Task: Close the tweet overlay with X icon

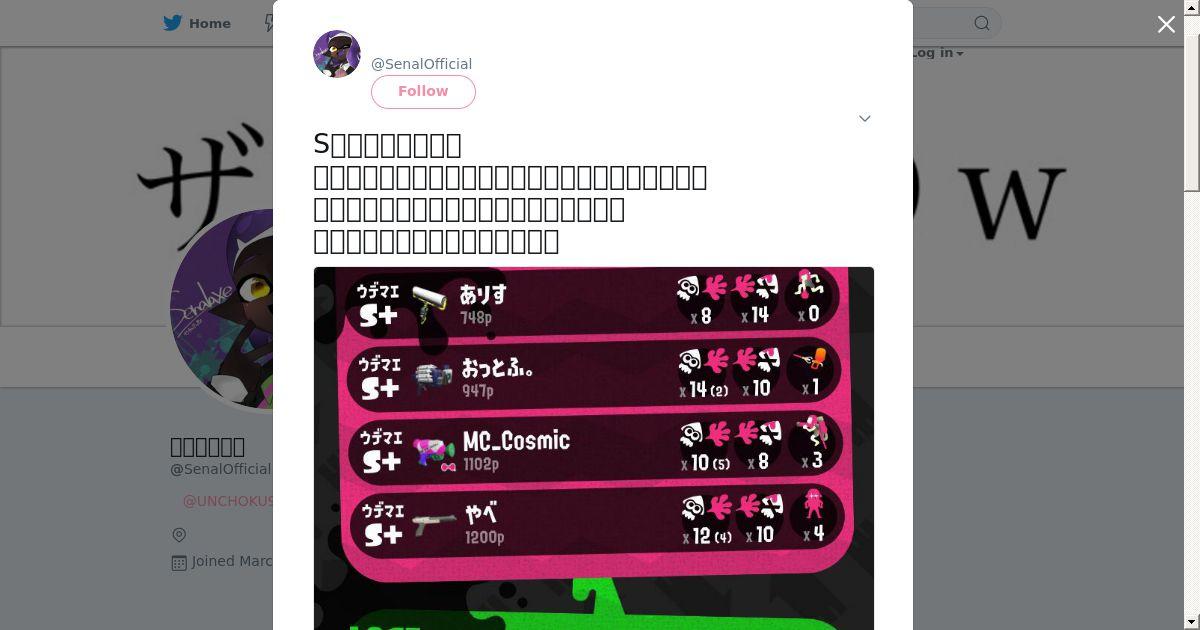Action: tap(1166, 24)
